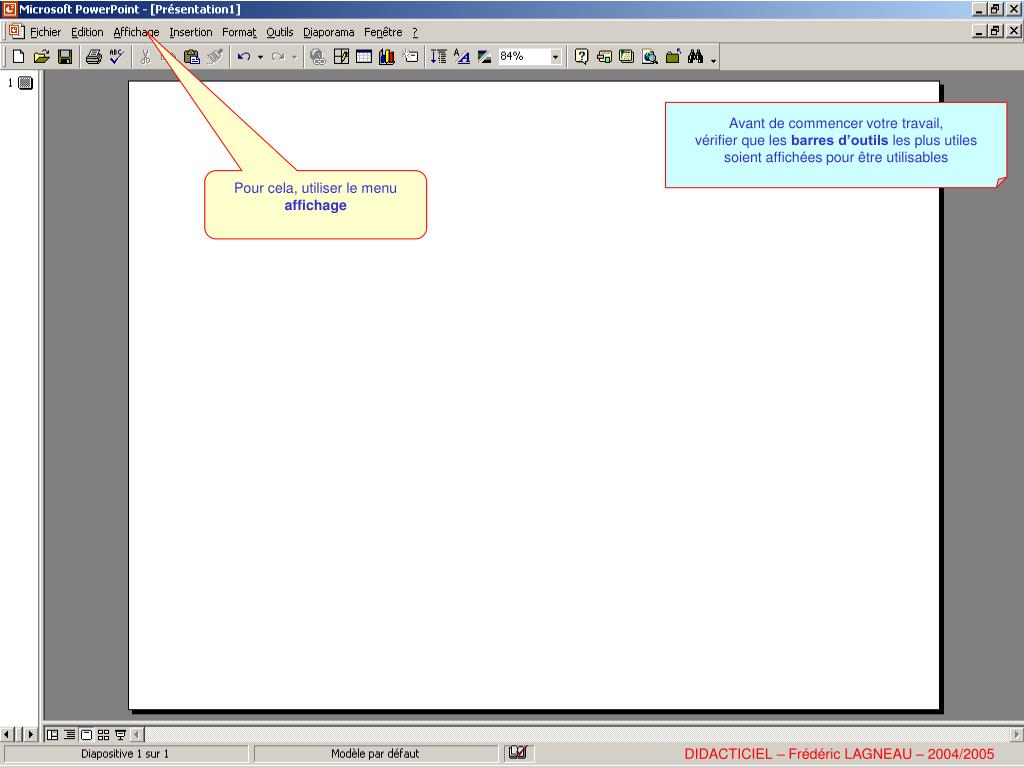1024x768 pixels.
Task: Click the magnifier with globe search icon
Action: tap(650, 57)
